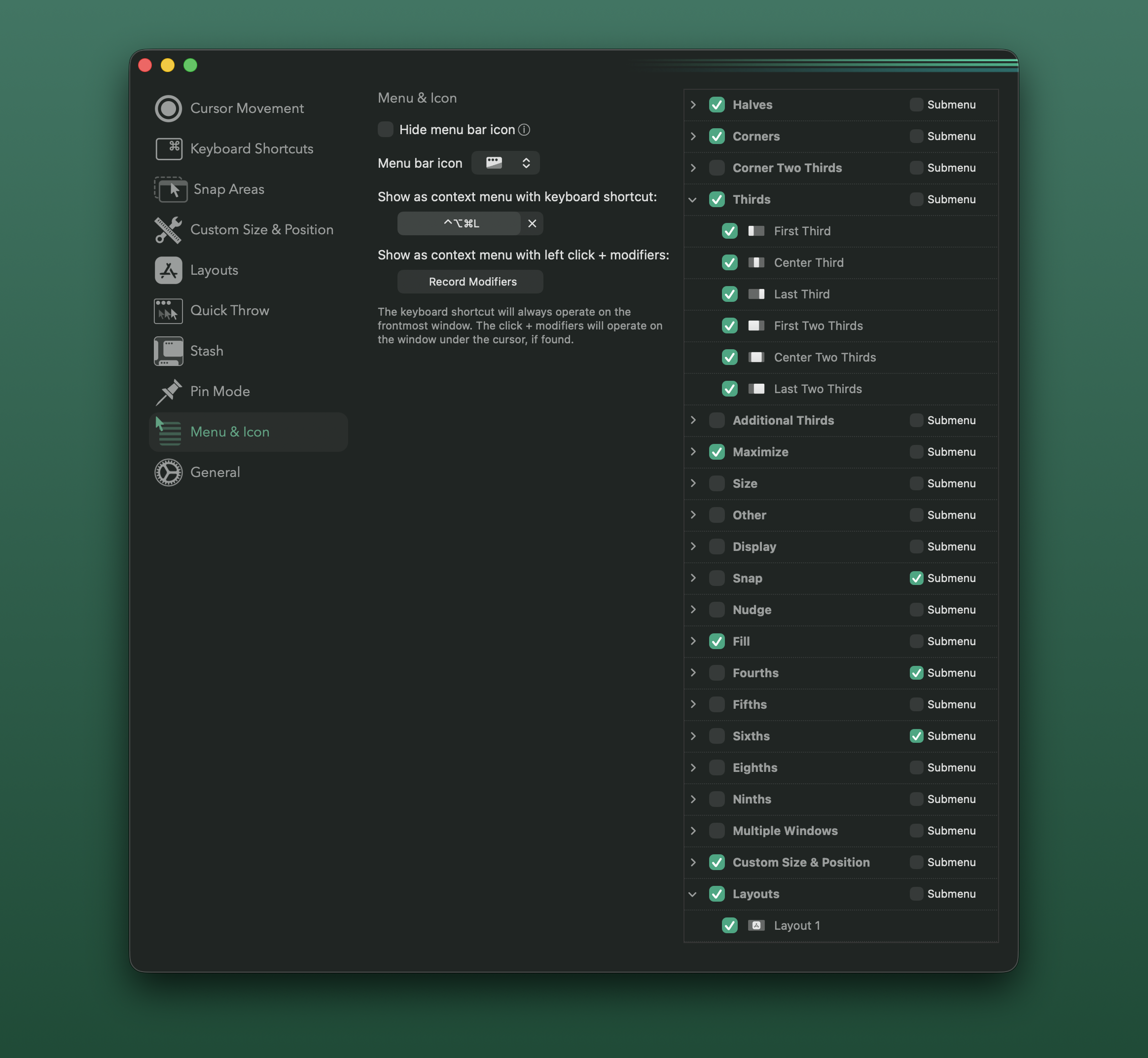Expand the Additional Thirds group
This screenshot has height=1058, width=1148.
(x=693, y=420)
